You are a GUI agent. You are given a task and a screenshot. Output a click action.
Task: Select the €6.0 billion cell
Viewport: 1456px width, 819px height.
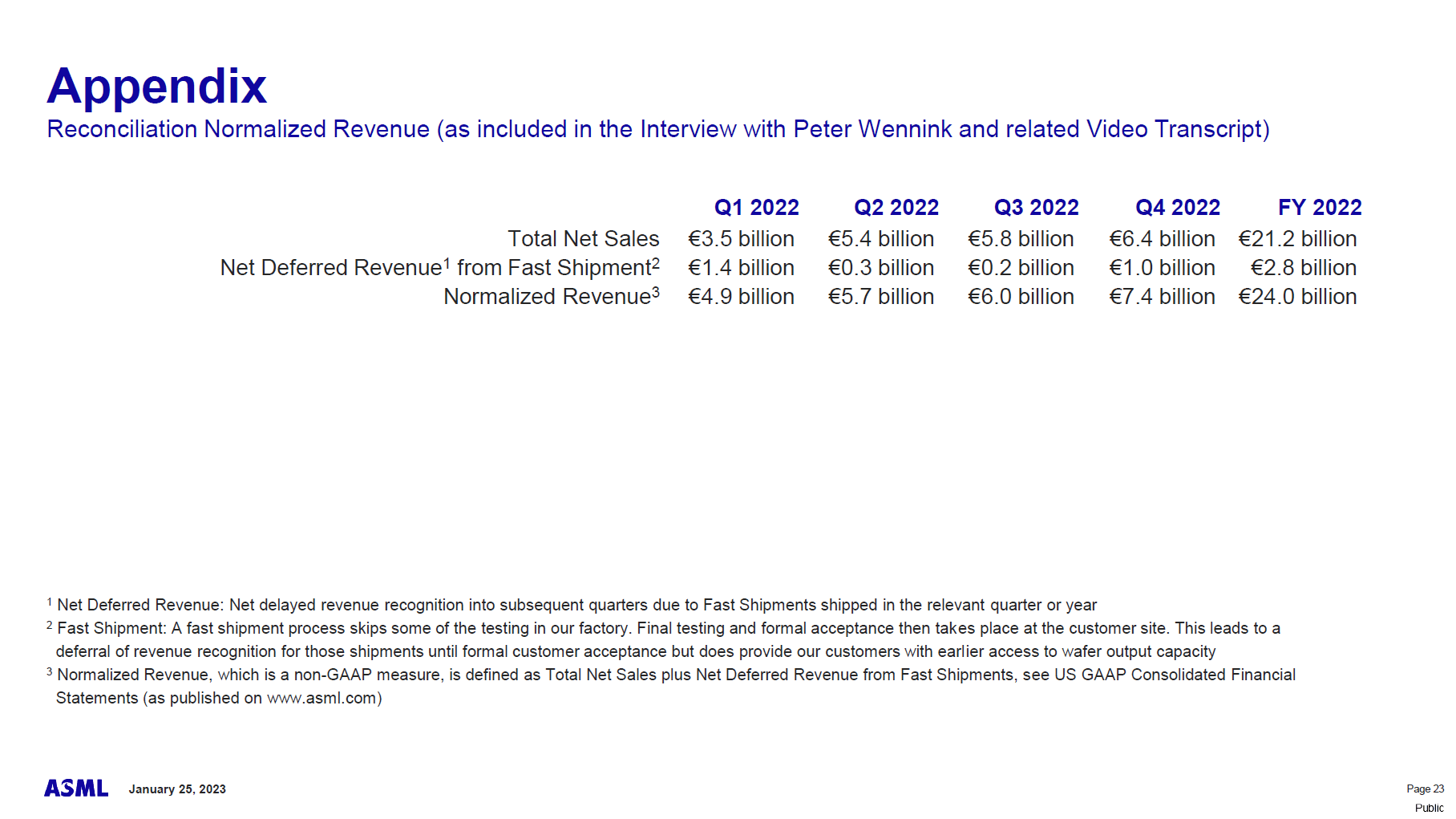(1021, 297)
